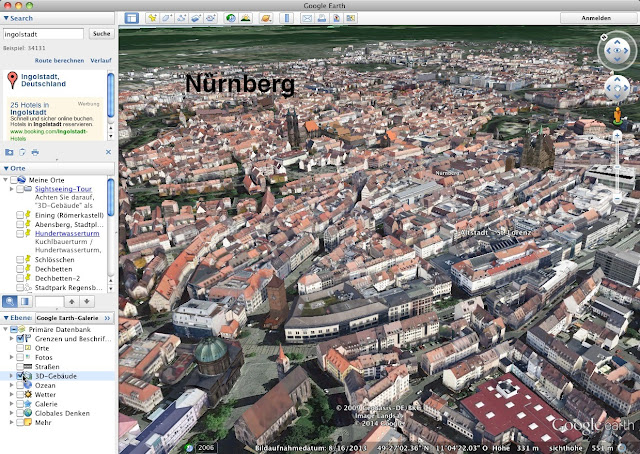Copy search result to clipboard icon

point(22,152)
